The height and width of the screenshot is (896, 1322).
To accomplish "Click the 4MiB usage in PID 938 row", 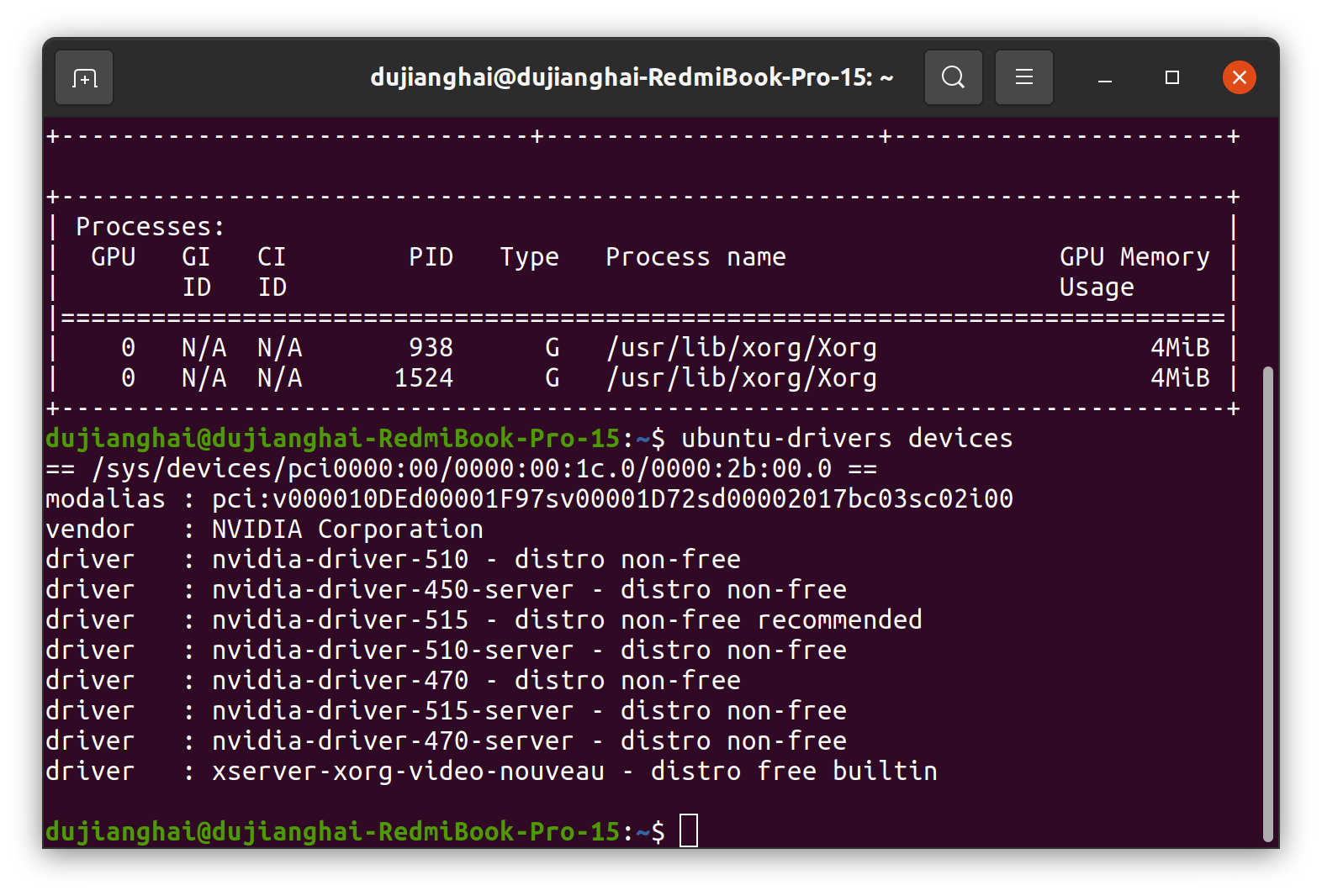I will (1180, 347).
